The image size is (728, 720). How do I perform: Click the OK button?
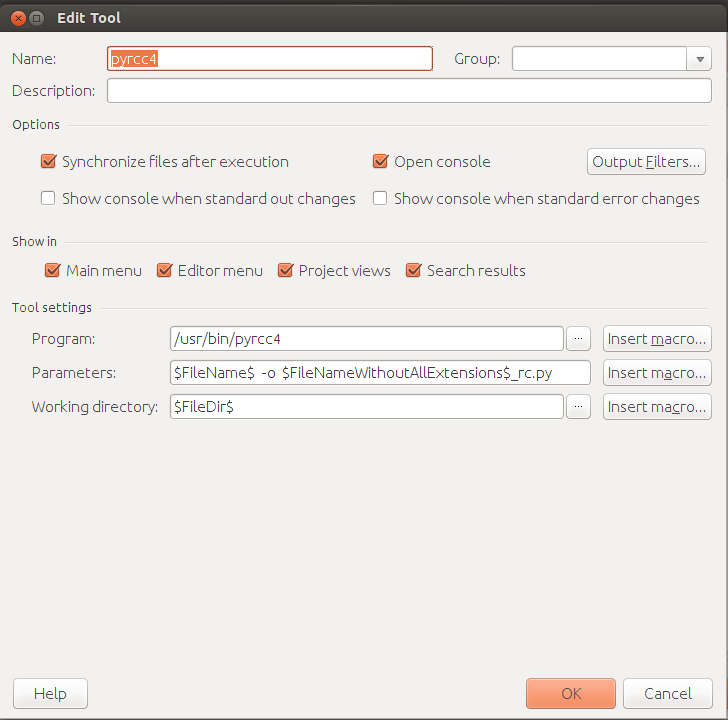(x=570, y=693)
